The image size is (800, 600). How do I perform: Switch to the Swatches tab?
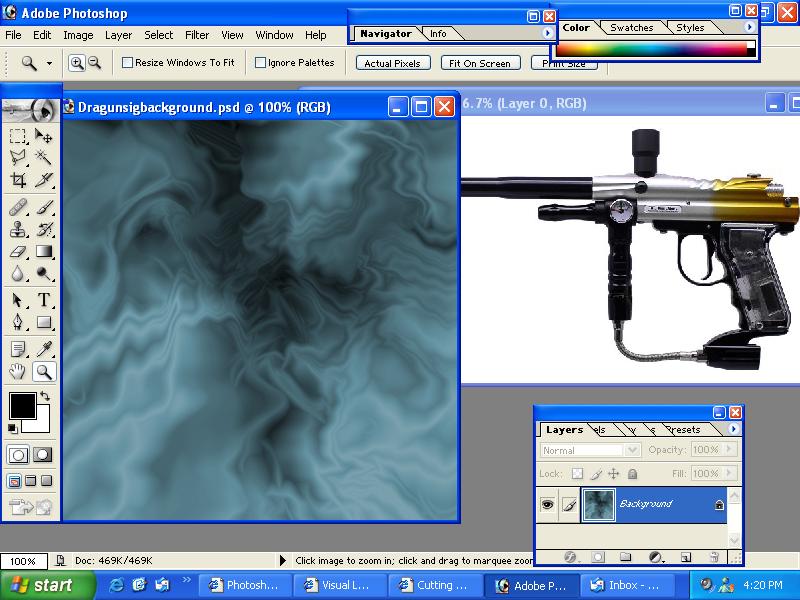[x=631, y=28]
